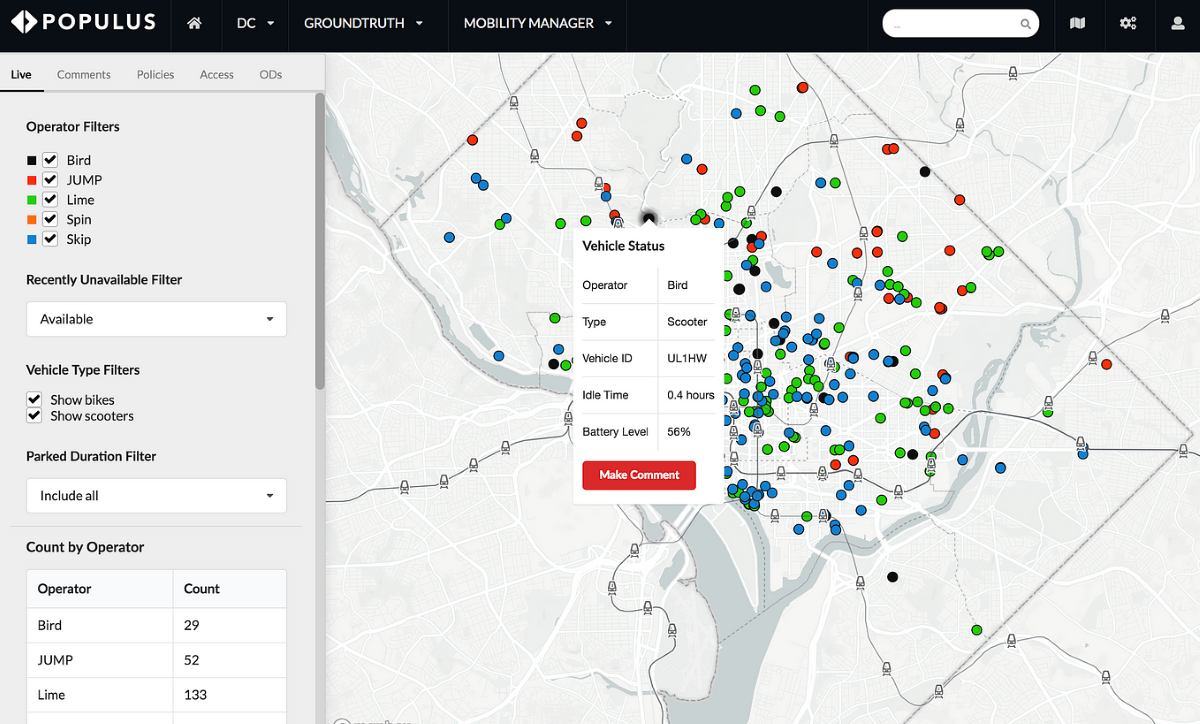The height and width of the screenshot is (724, 1200).
Task: Click the Vehicle ID value UL1HW
Action: click(x=687, y=358)
